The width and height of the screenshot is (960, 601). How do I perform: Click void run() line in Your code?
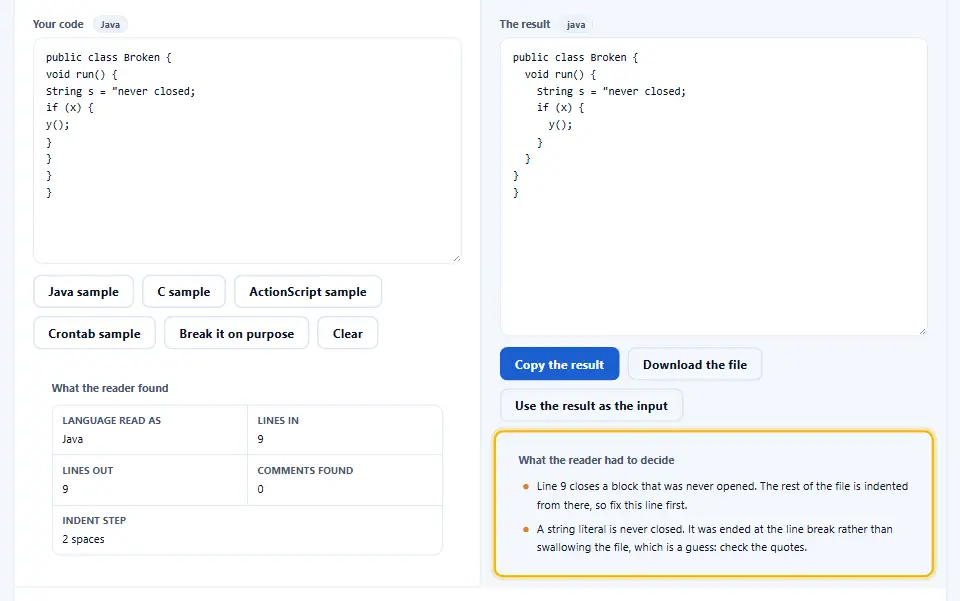81,74
